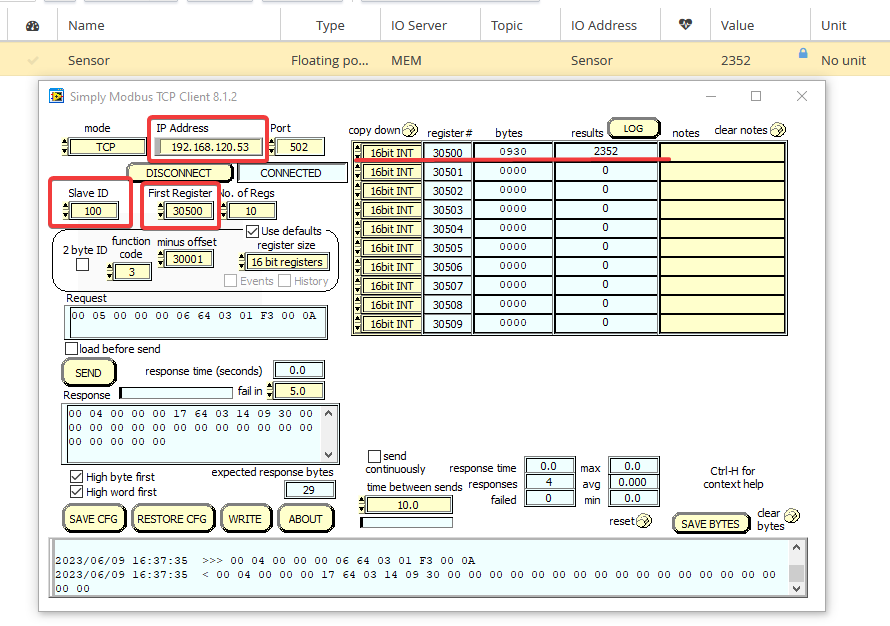Toggle the History checkbox

click(284, 281)
